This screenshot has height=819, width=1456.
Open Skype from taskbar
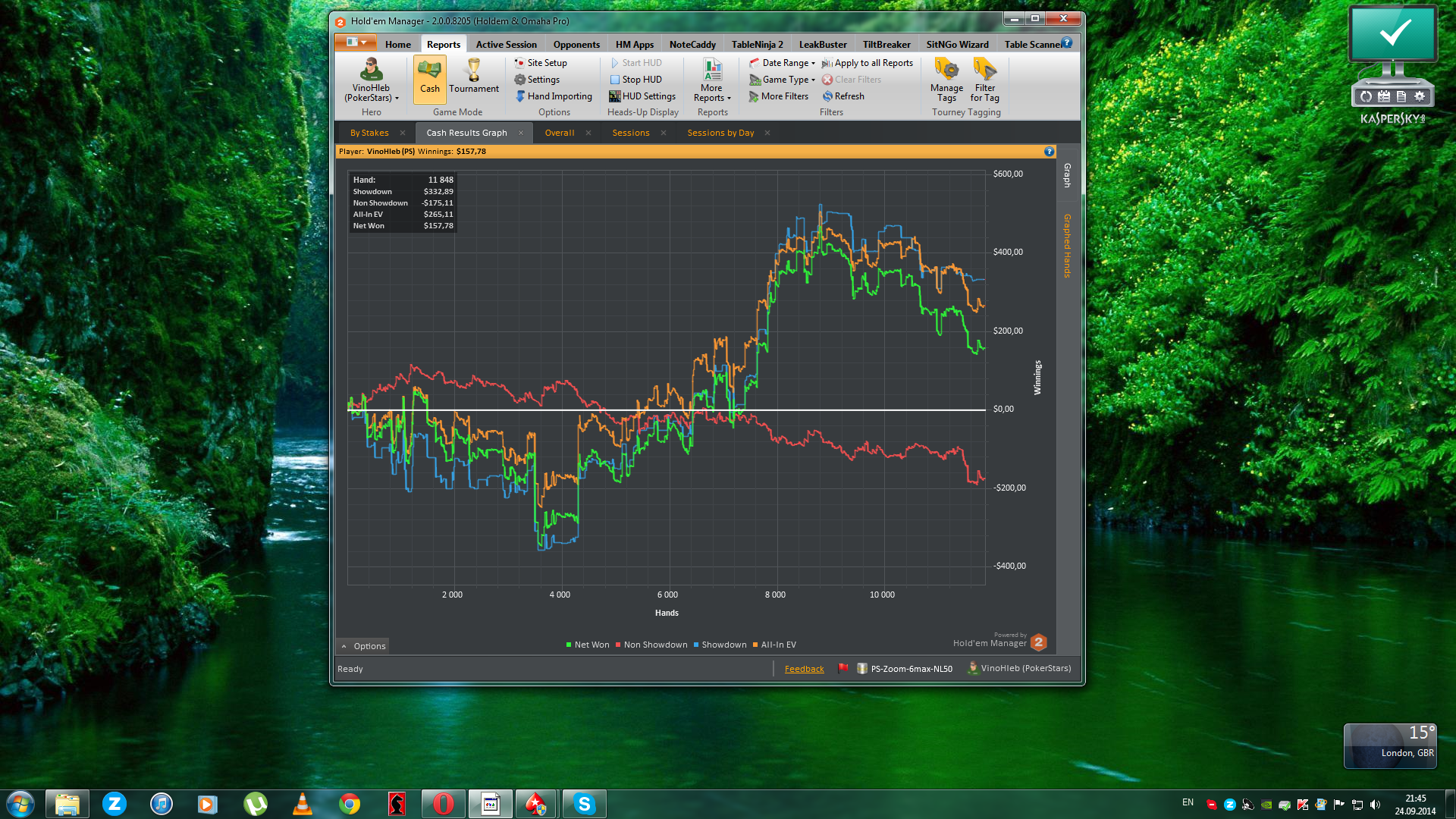click(x=584, y=804)
